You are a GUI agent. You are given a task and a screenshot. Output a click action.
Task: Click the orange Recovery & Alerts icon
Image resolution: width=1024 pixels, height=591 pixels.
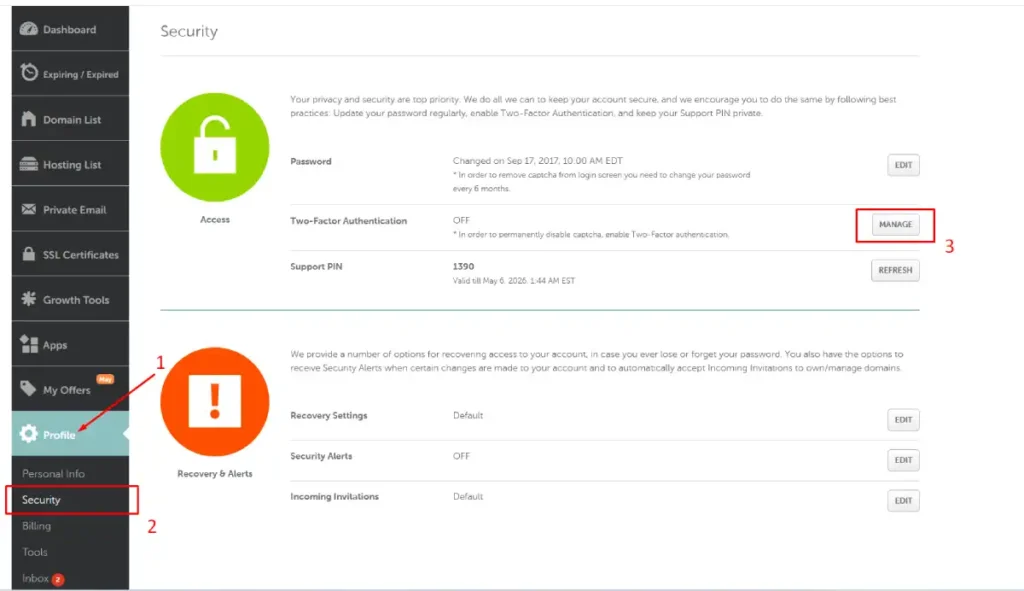[x=214, y=402]
